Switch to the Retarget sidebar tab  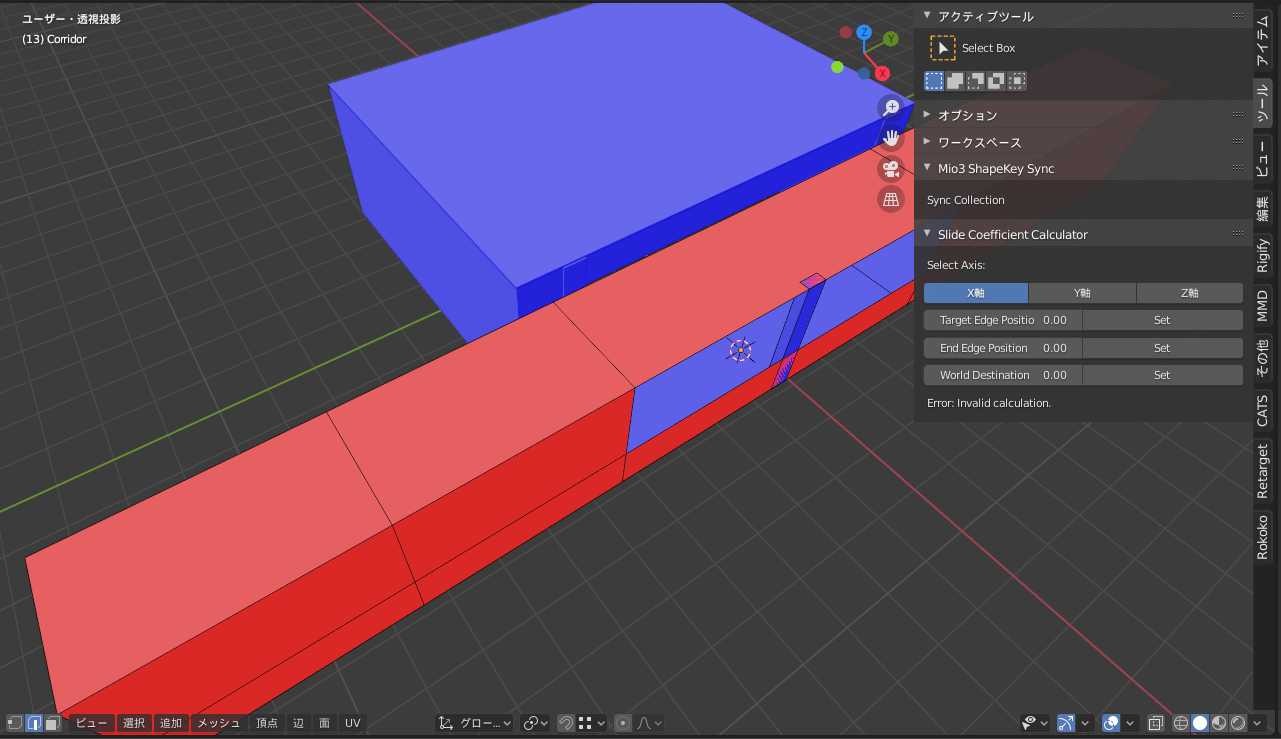pos(1263,471)
